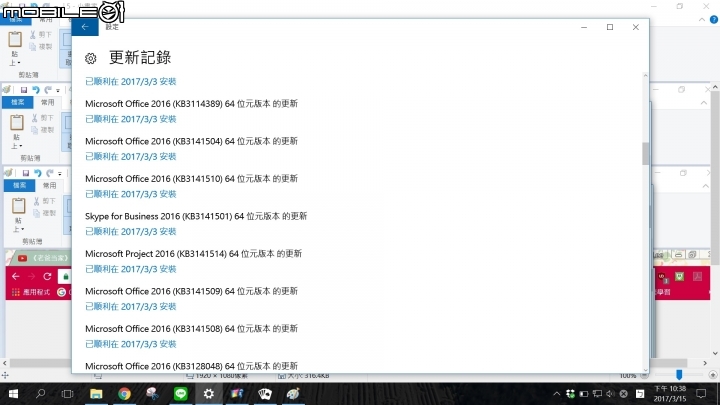Save using lowest Paint window's save icon

pos(25,173)
